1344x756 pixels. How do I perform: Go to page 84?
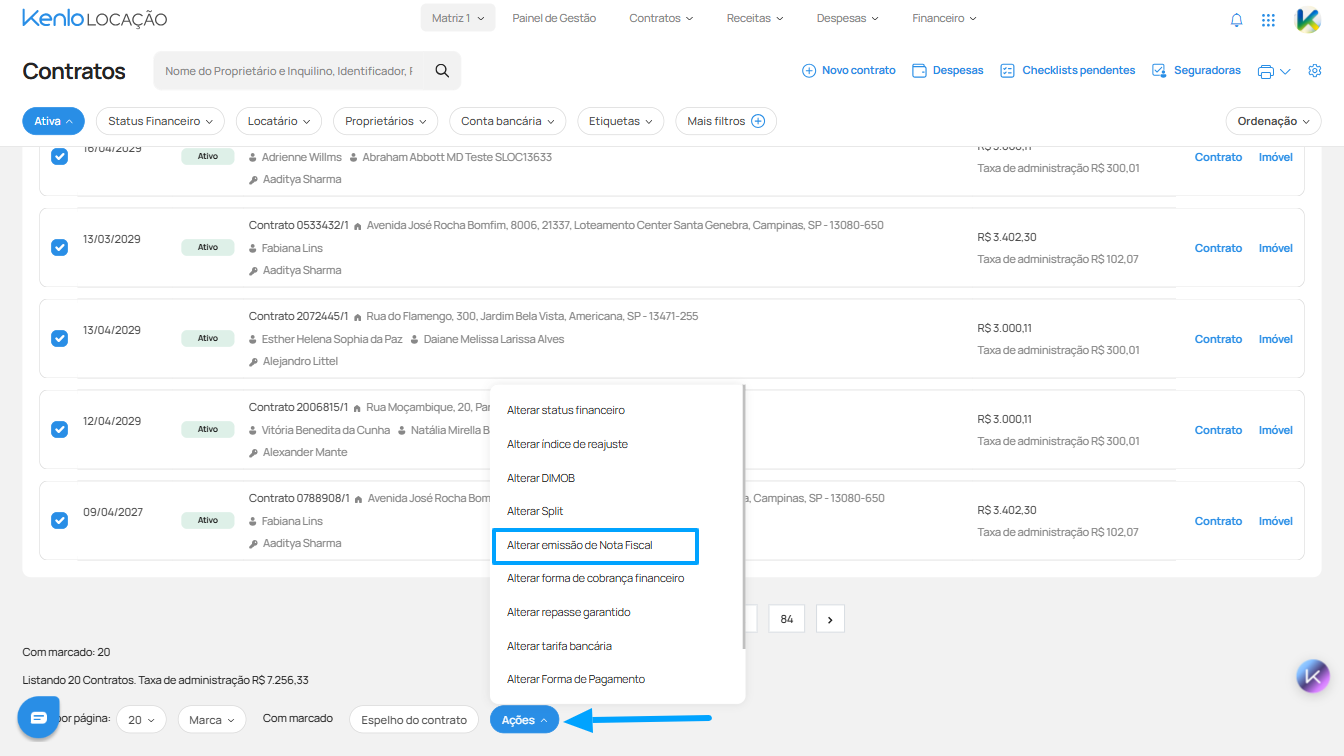(786, 619)
